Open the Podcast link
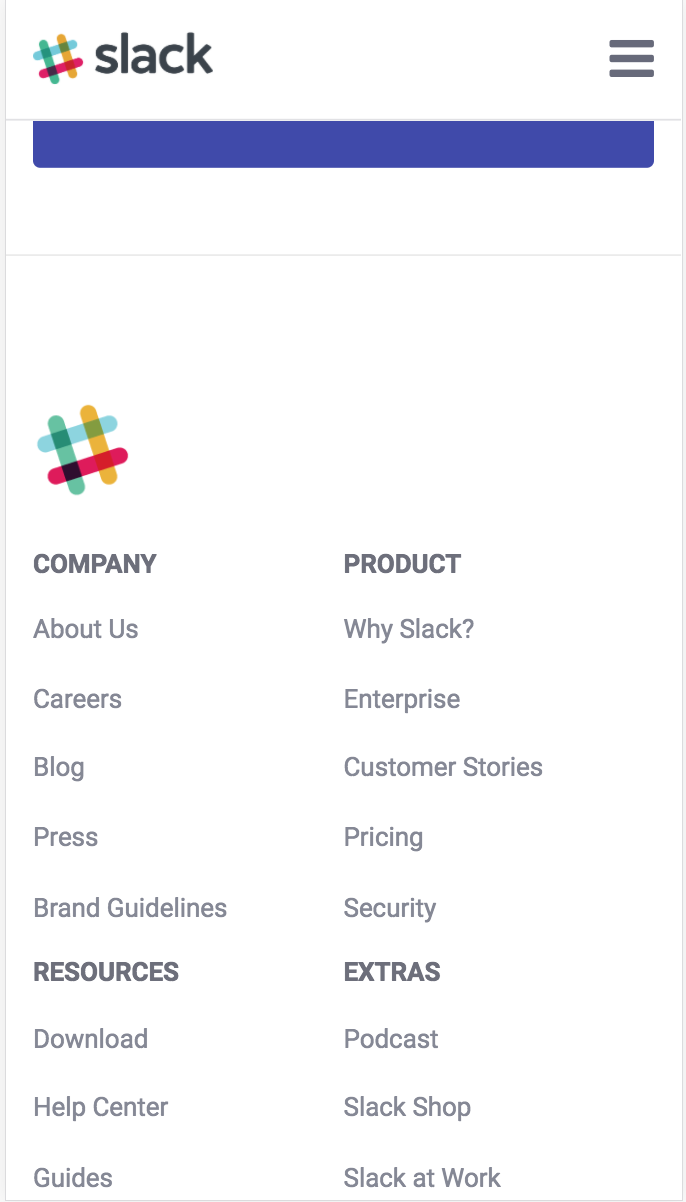 coord(391,1039)
